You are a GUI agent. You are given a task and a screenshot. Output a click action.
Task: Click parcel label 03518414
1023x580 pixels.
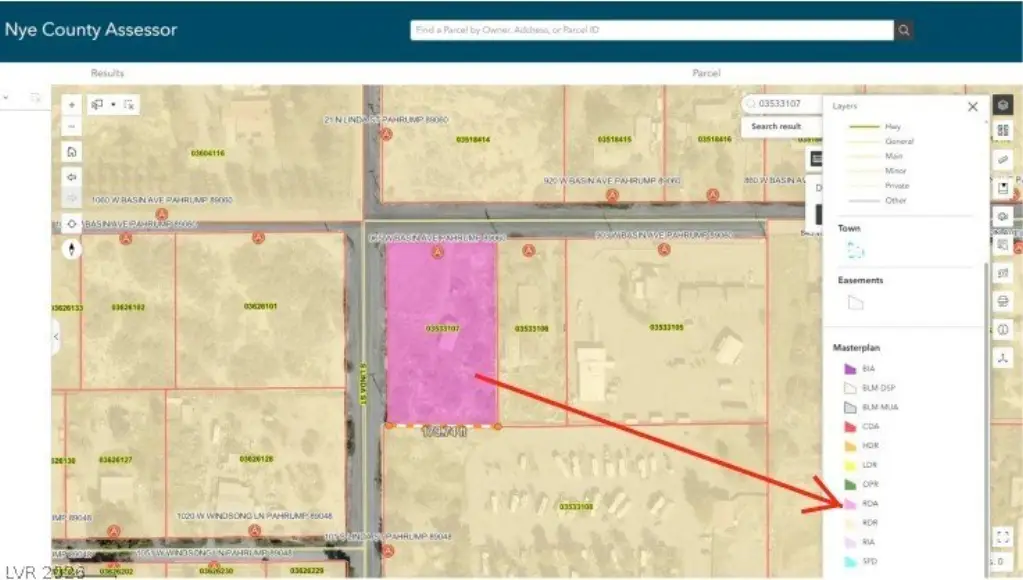pyautogui.click(x=473, y=140)
